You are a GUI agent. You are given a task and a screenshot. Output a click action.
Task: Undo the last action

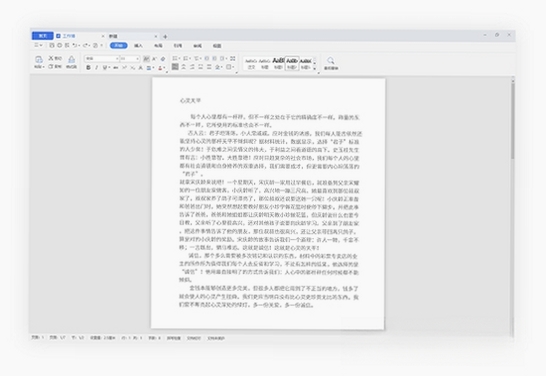click(75, 45)
